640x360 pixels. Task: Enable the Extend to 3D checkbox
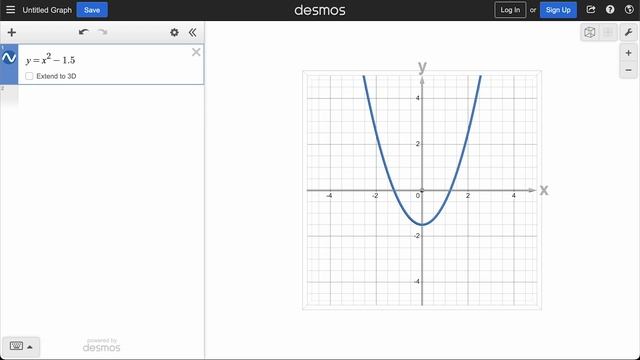[29, 76]
